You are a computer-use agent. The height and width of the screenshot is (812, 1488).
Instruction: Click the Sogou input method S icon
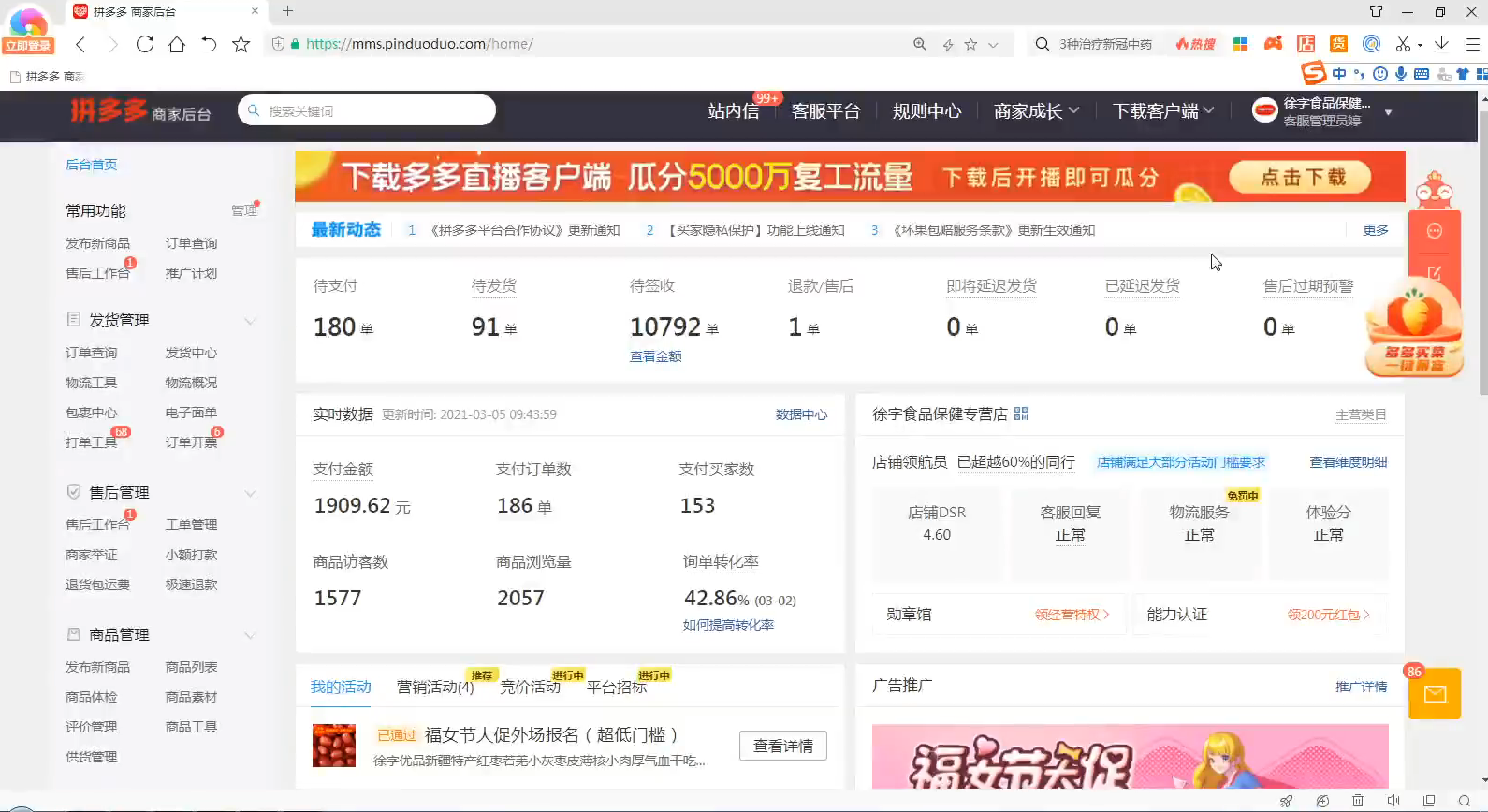pos(1314,73)
